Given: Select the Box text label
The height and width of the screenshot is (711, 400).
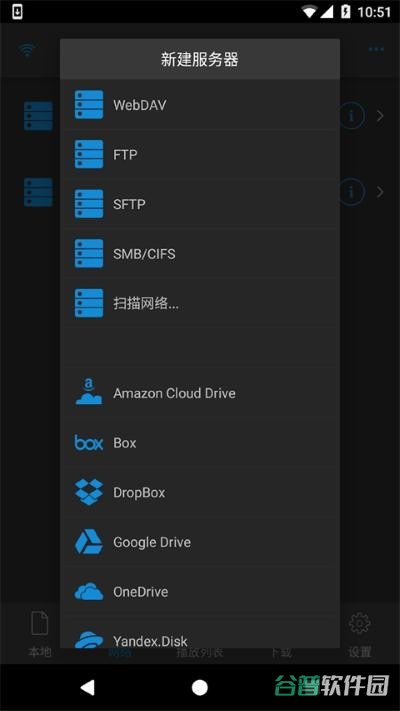Looking at the screenshot, I should point(125,443).
